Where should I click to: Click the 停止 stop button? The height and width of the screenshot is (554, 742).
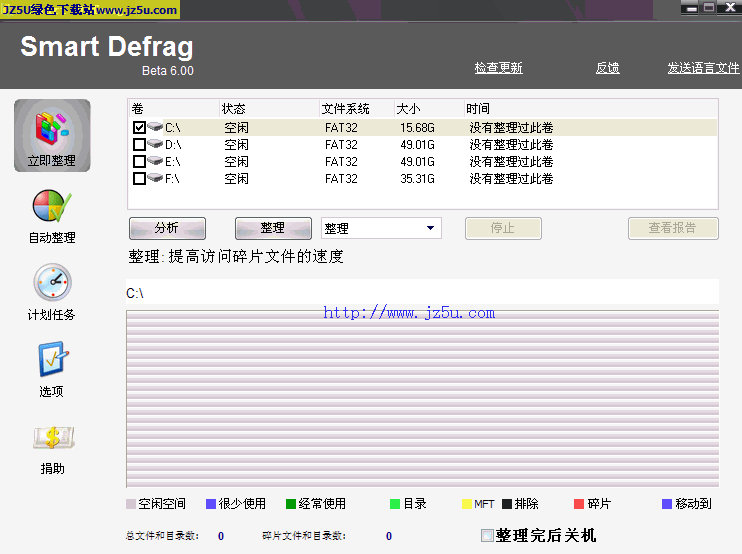[x=503, y=229]
